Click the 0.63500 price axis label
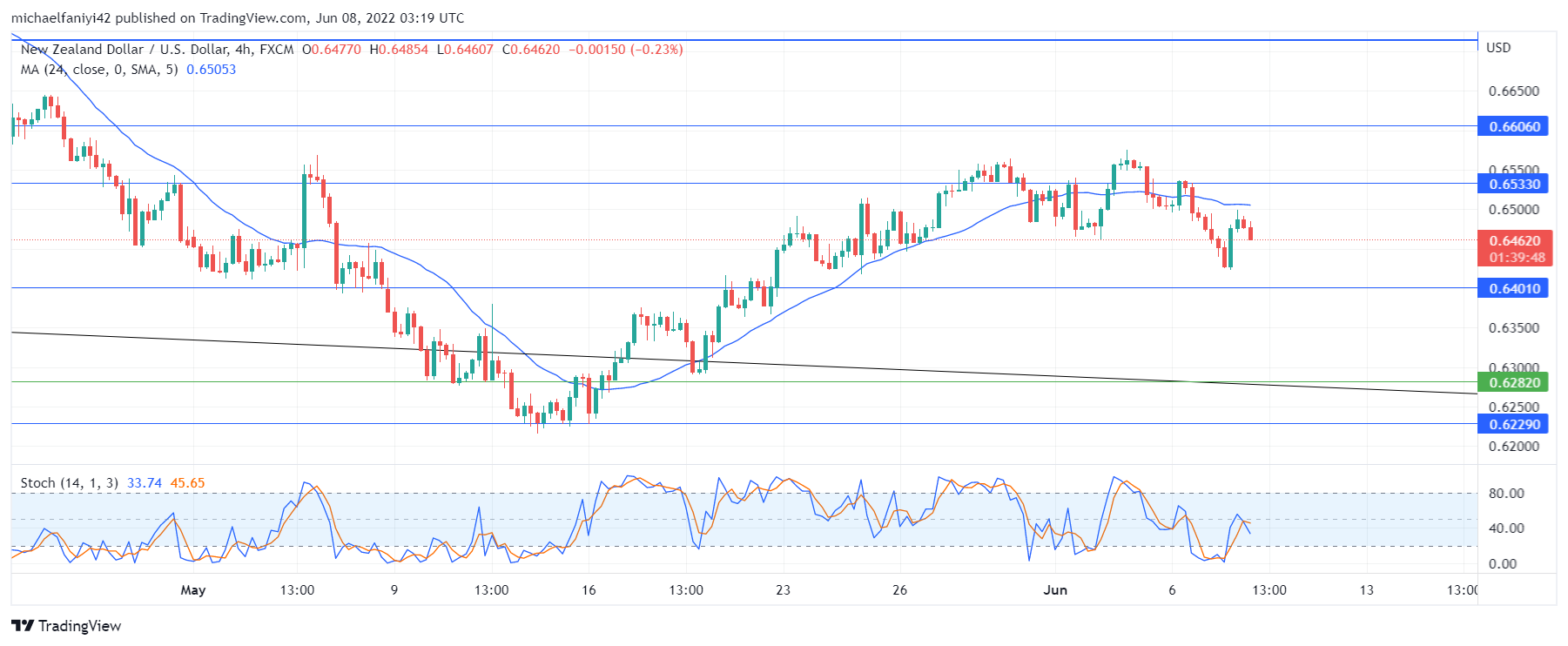The height and width of the screenshot is (646, 1568). (1513, 328)
